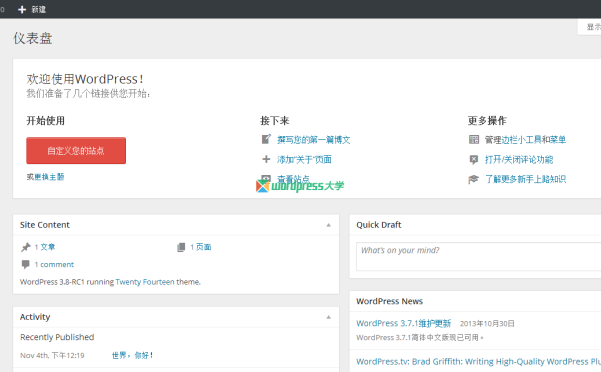This screenshot has width=601, height=372.
Task: Click the graduation cap icon
Action: 474,179
